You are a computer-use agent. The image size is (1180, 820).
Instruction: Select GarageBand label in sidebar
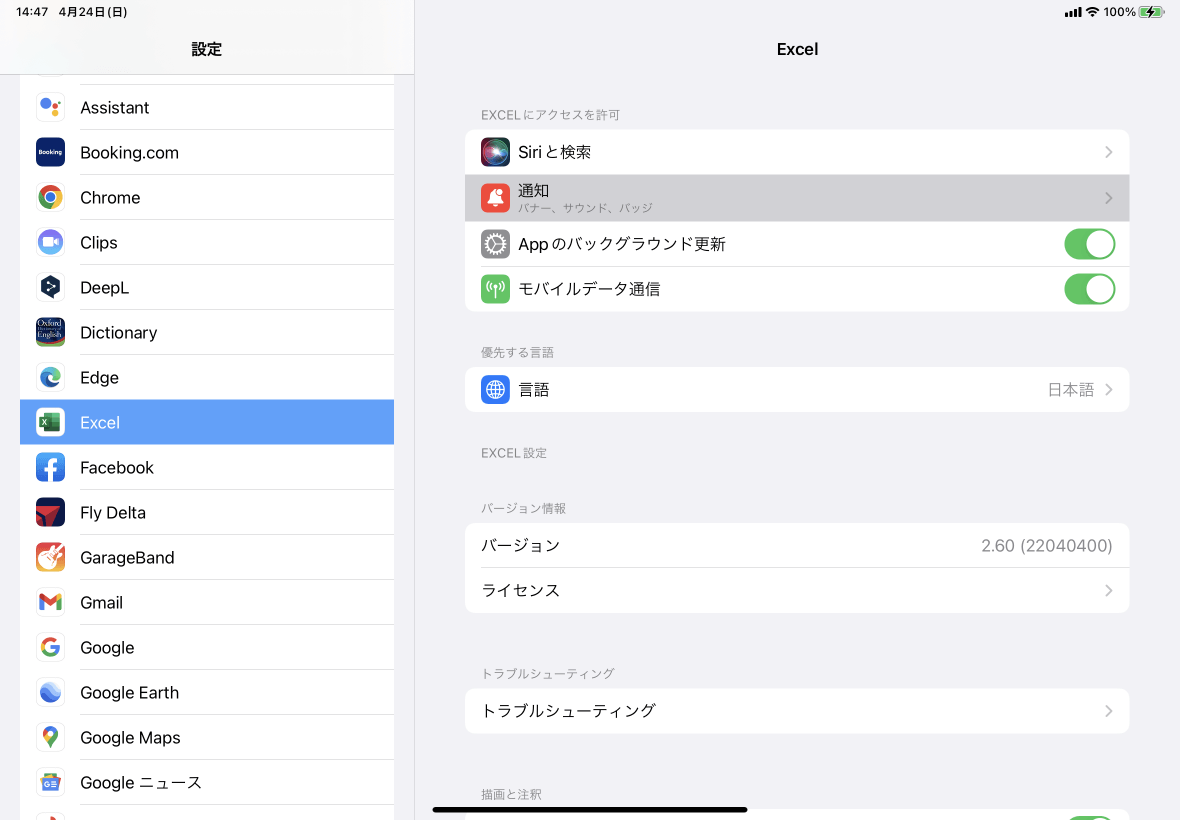pyautogui.click(x=127, y=557)
